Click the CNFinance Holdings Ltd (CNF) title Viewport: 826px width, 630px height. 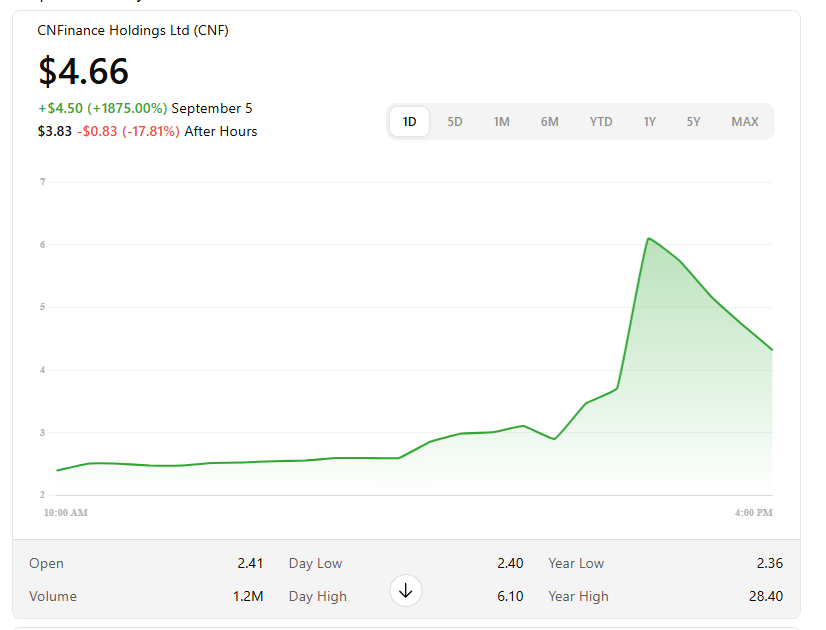[133, 31]
